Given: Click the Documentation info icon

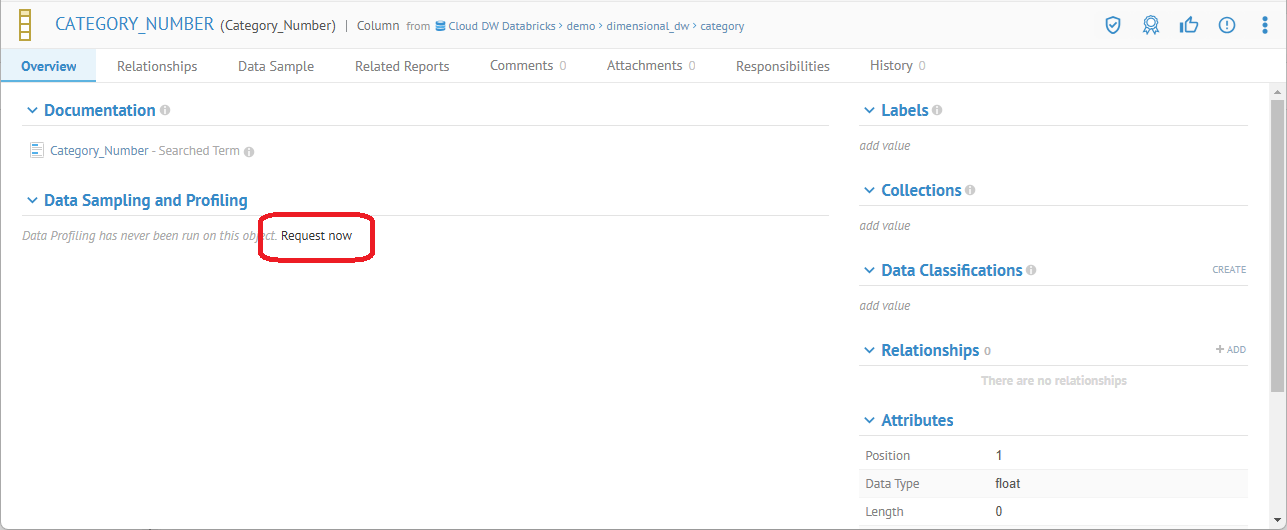Looking at the screenshot, I should (165, 110).
